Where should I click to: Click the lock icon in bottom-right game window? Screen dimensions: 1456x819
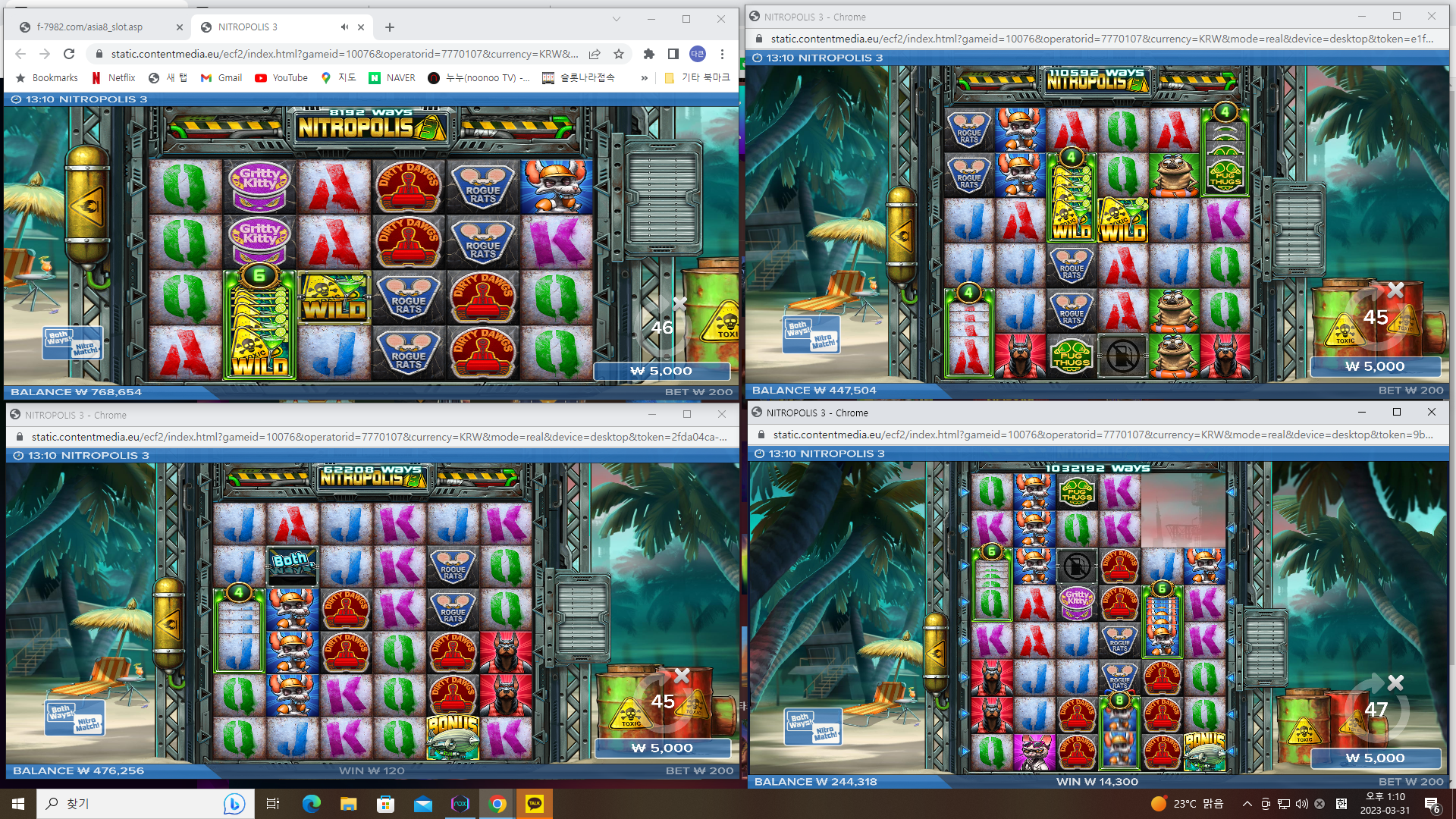761,435
